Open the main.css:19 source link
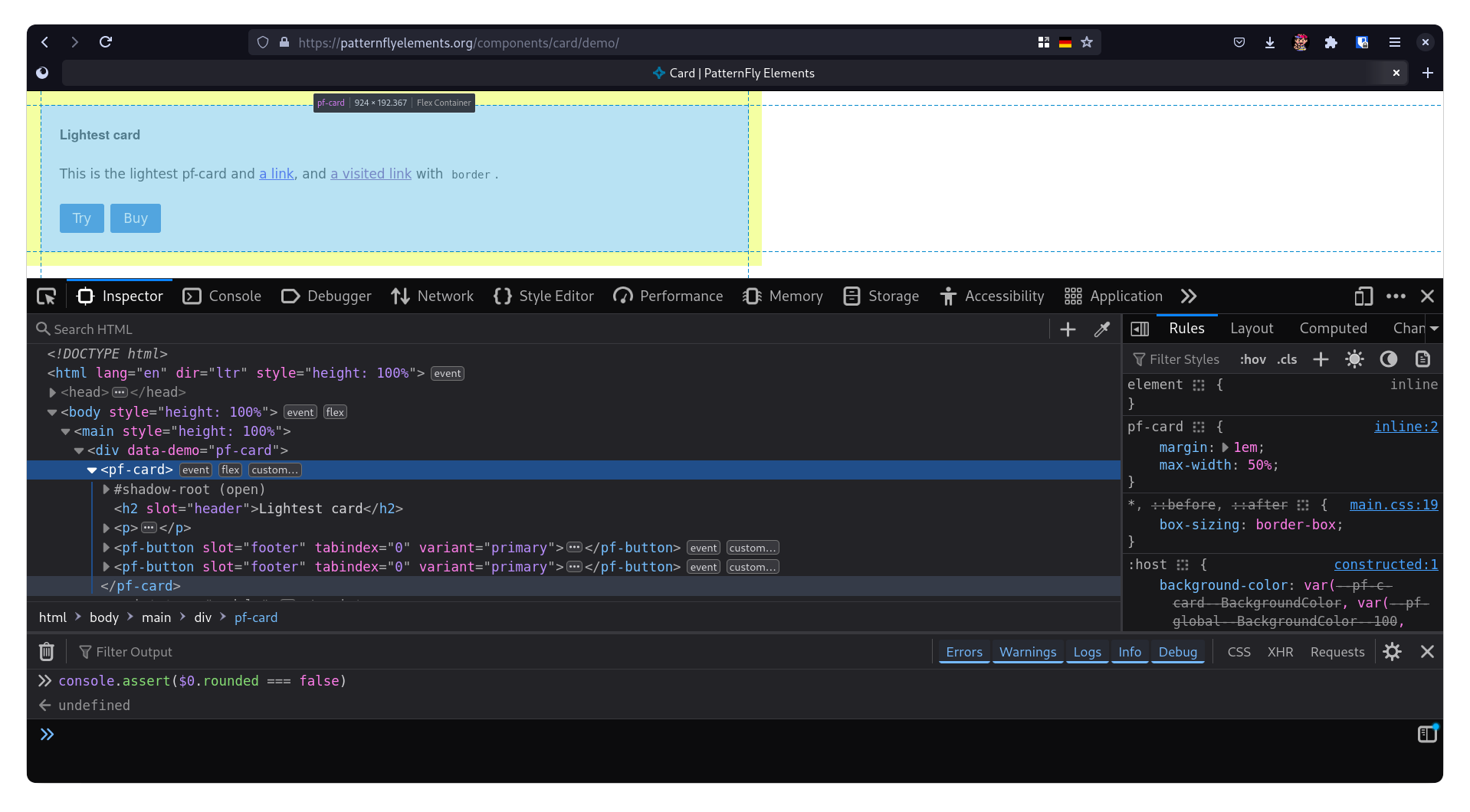The width and height of the screenshot is (1470, 812). tap(1393, 505)
